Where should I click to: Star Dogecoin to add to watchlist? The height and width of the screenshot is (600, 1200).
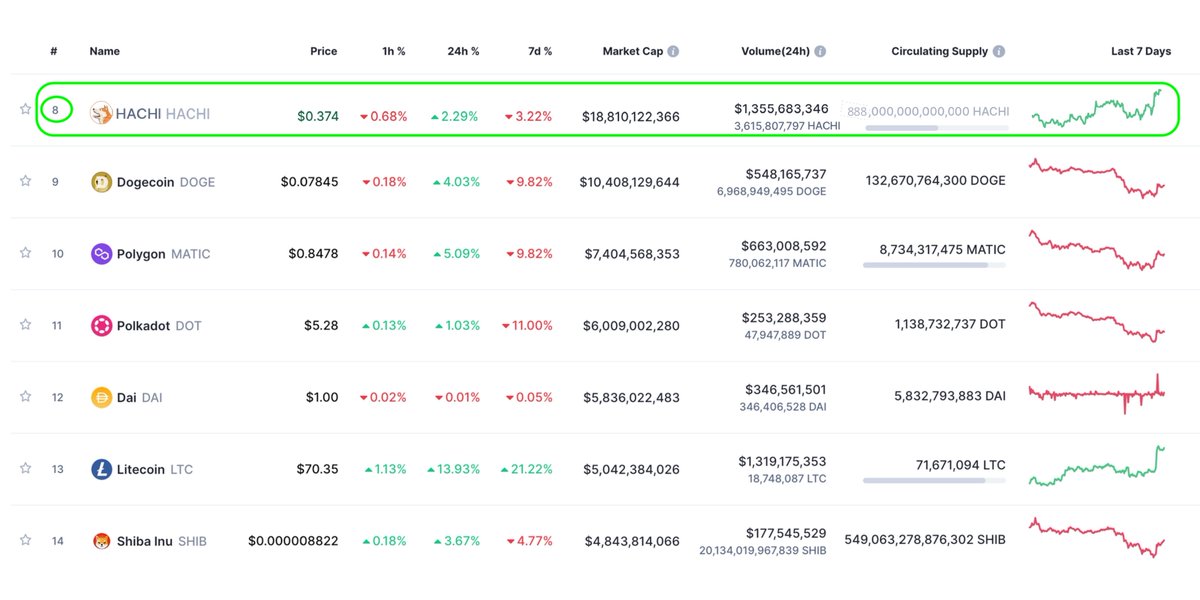(x=26, y=182)
